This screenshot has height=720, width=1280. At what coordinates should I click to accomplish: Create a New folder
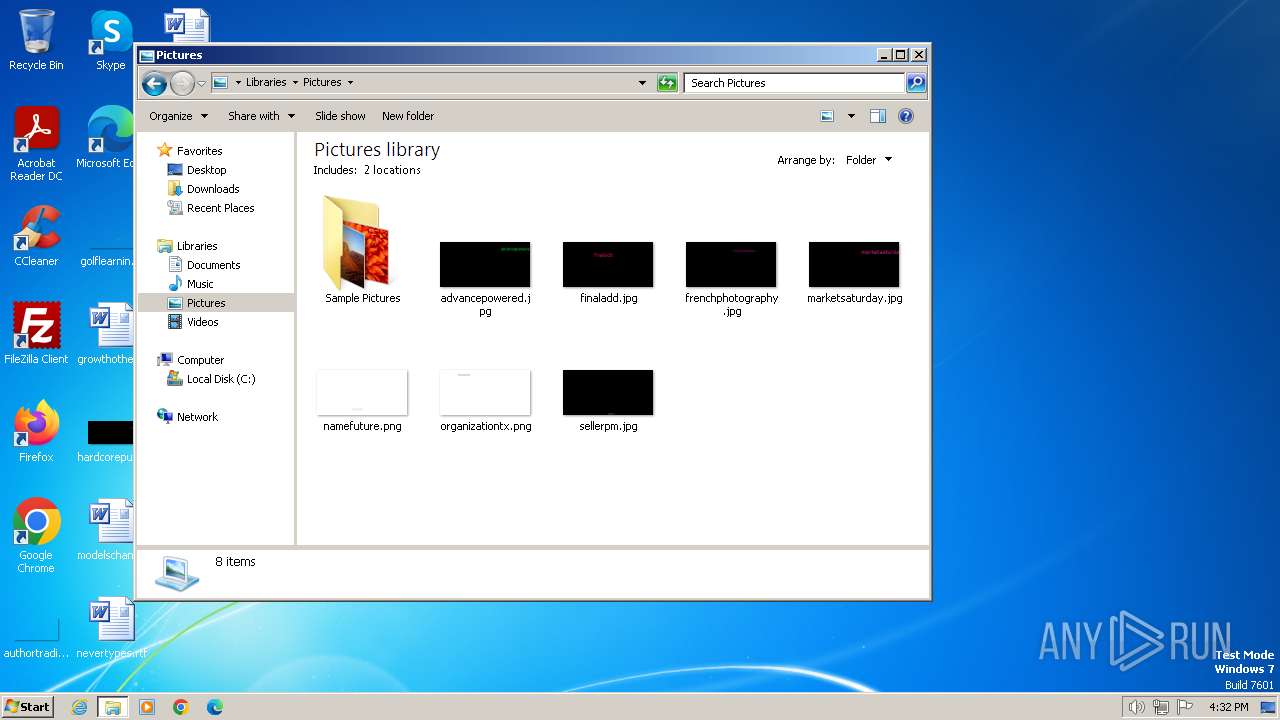(408, 116)
